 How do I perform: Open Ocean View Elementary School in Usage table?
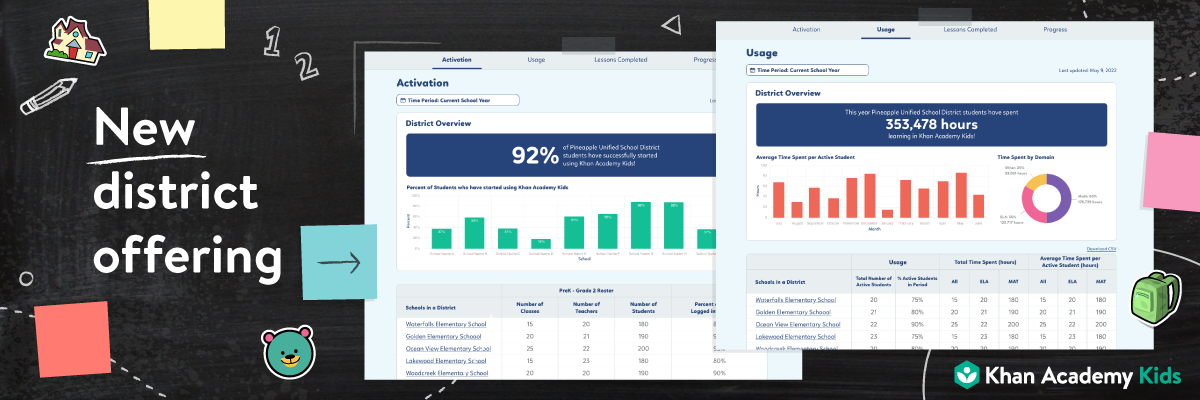[797, 324]
